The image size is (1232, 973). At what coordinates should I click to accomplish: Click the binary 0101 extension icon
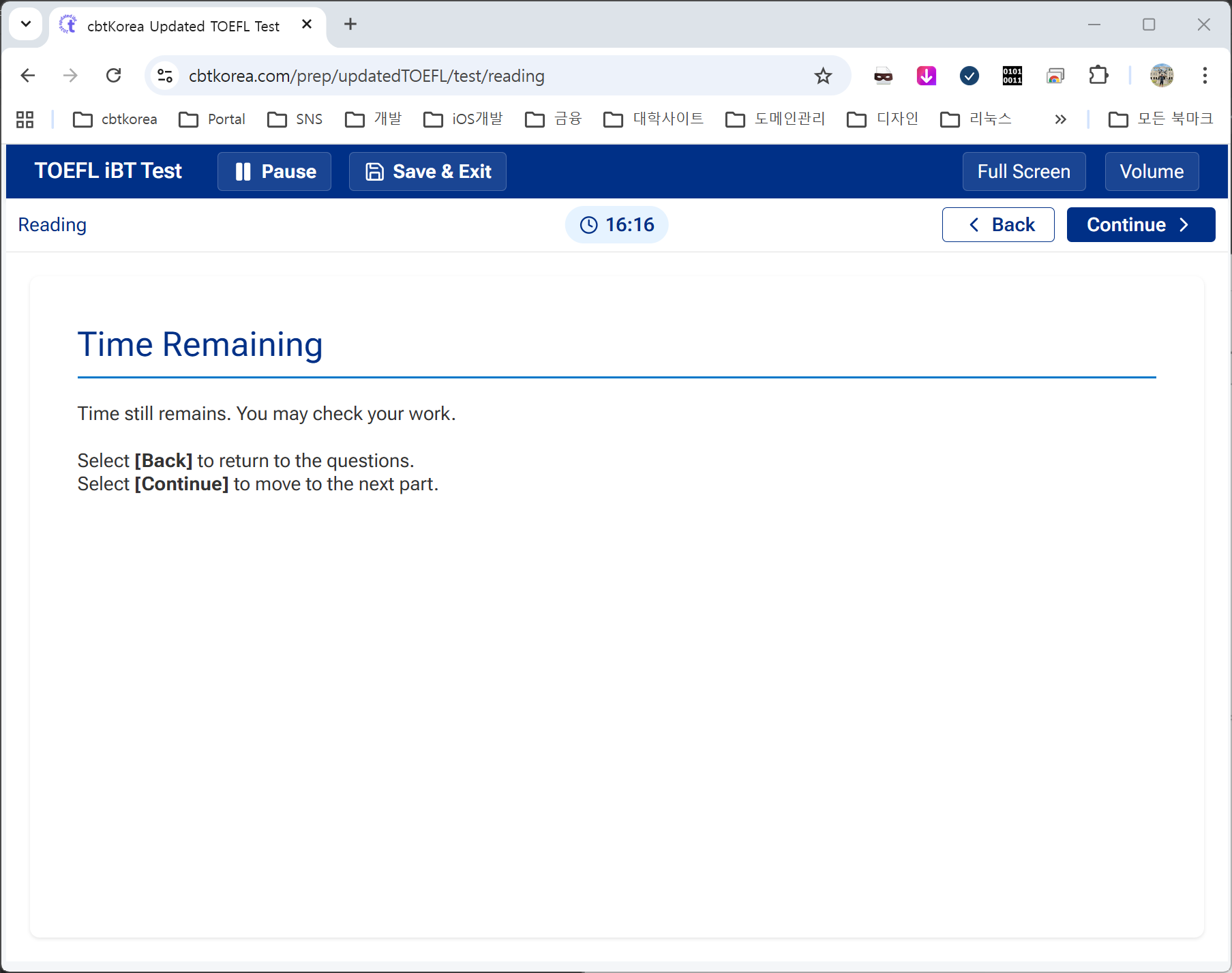click(1012, 76)
